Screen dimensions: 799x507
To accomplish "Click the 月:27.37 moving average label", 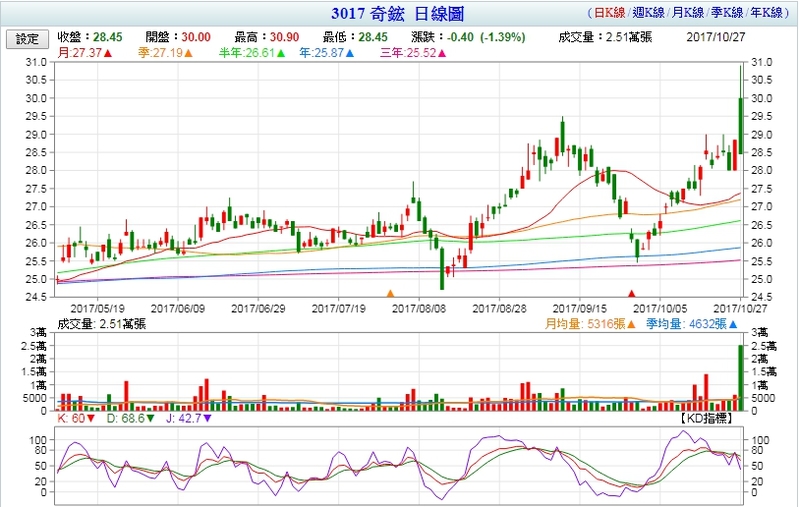I will coord(79,53).
